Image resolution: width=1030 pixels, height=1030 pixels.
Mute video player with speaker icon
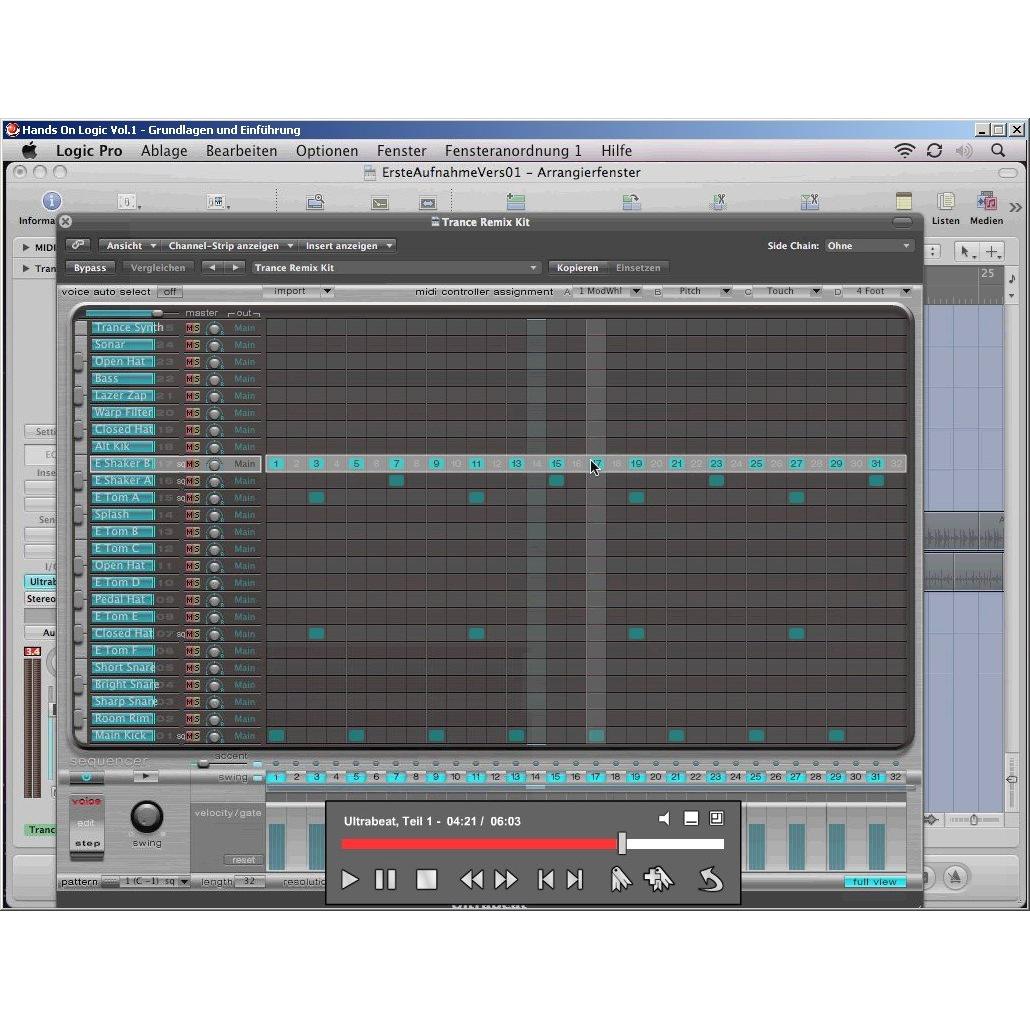(664, 818)
